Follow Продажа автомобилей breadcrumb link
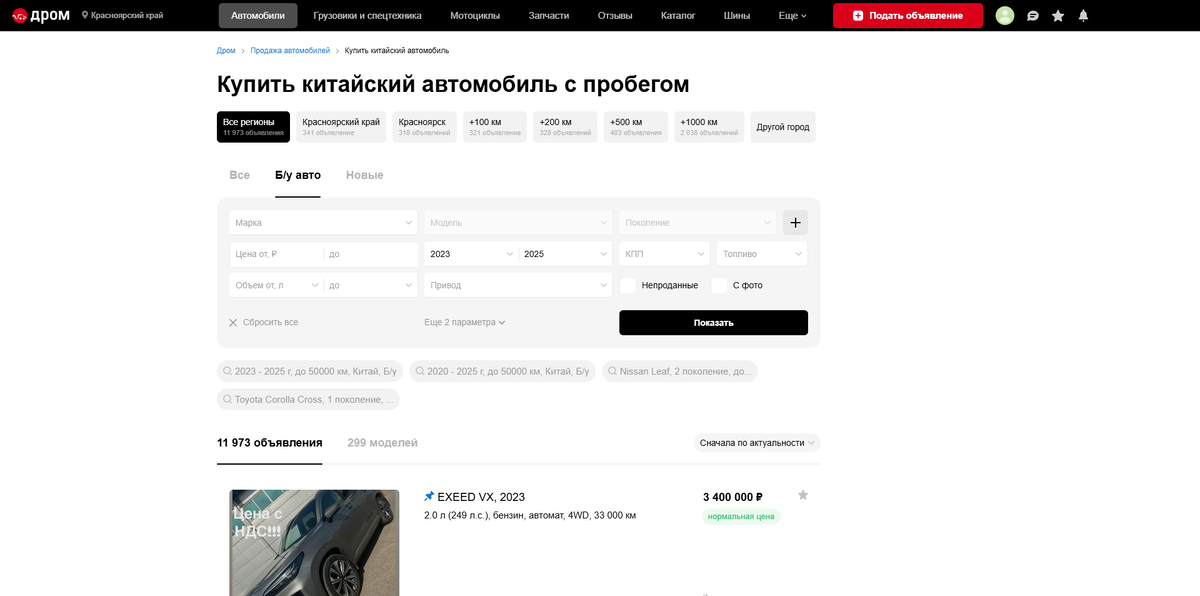Image resolution: width=1200 pixels, height=596 pixels. [290, 50]
